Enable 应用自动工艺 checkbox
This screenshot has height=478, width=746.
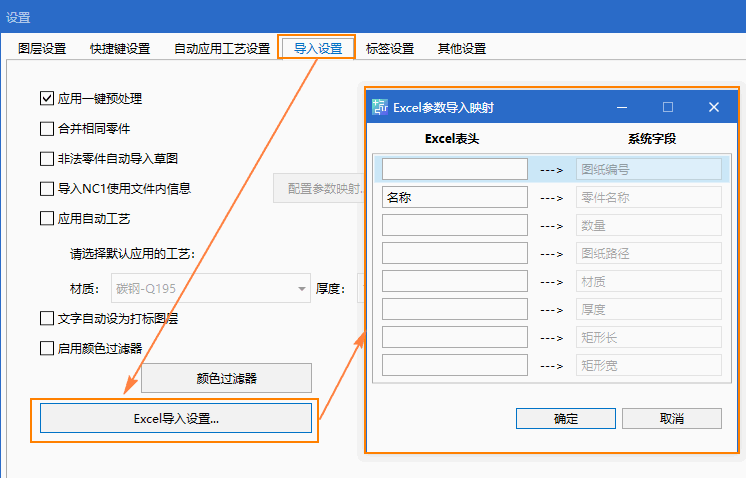tap(47, 218)
